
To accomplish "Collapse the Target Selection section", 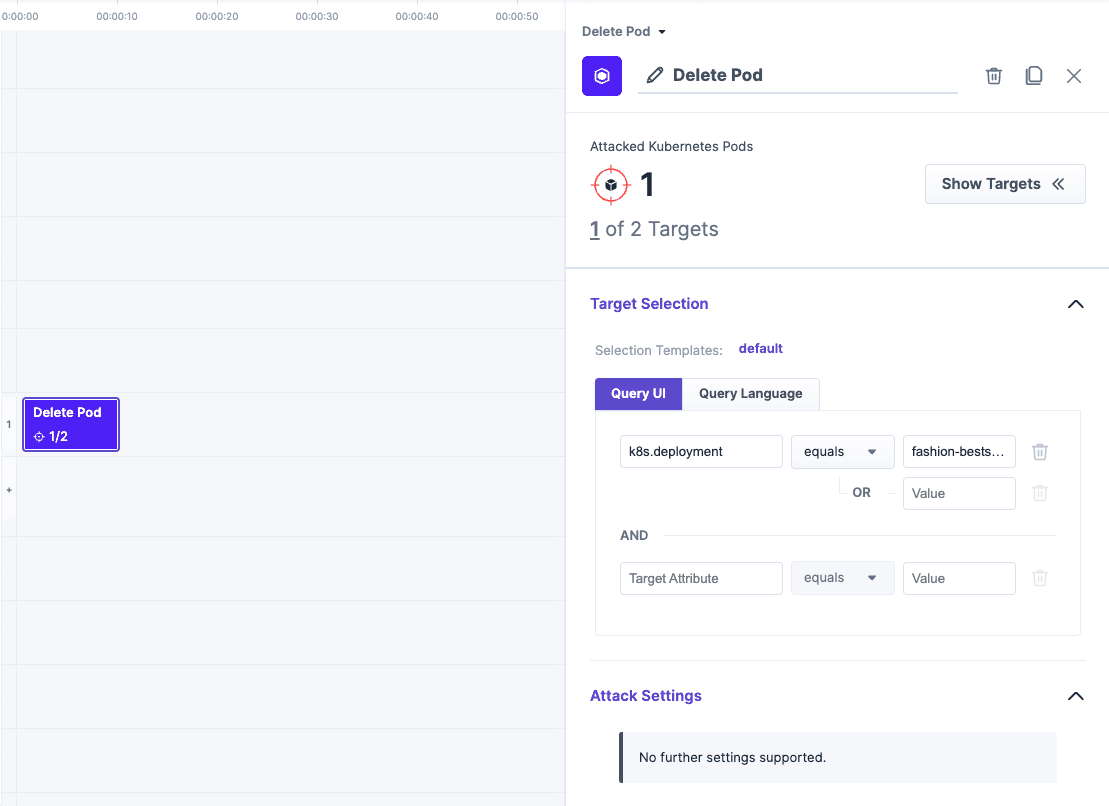I will click(1075, 304).
